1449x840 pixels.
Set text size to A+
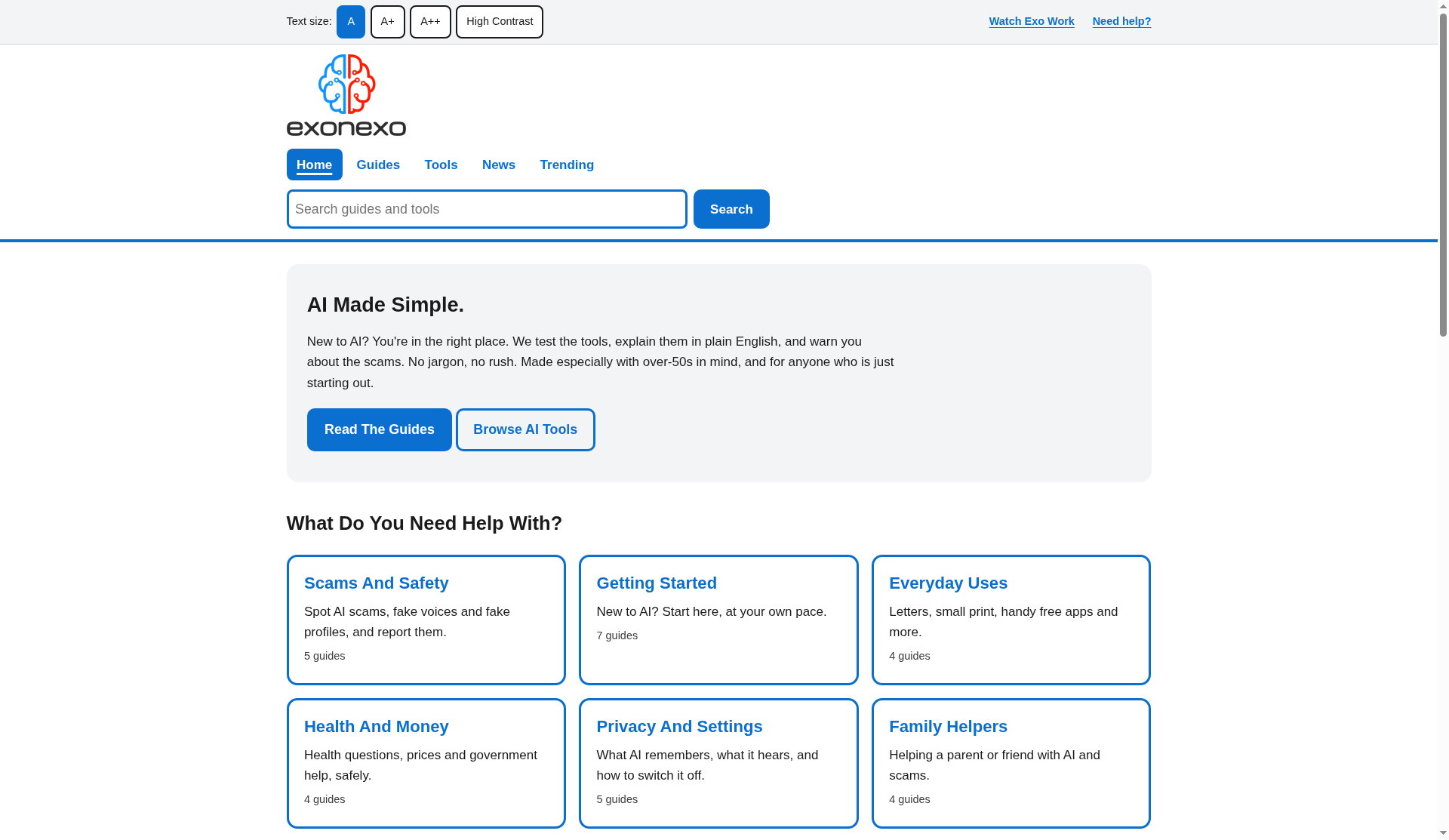point(388,22)
